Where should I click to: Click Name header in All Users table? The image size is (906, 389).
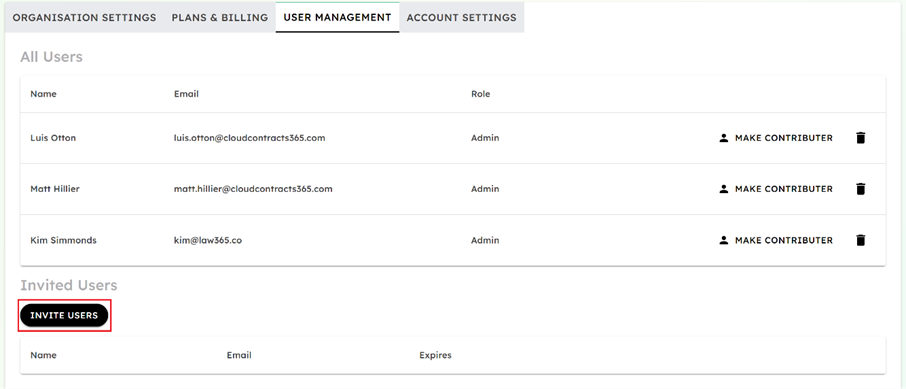click(x=43, y=94)
